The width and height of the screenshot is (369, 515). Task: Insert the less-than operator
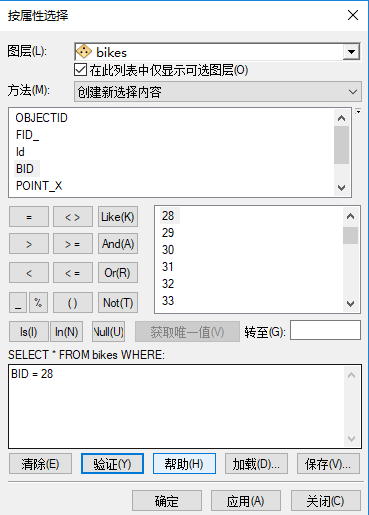click(x=29, y=273)
